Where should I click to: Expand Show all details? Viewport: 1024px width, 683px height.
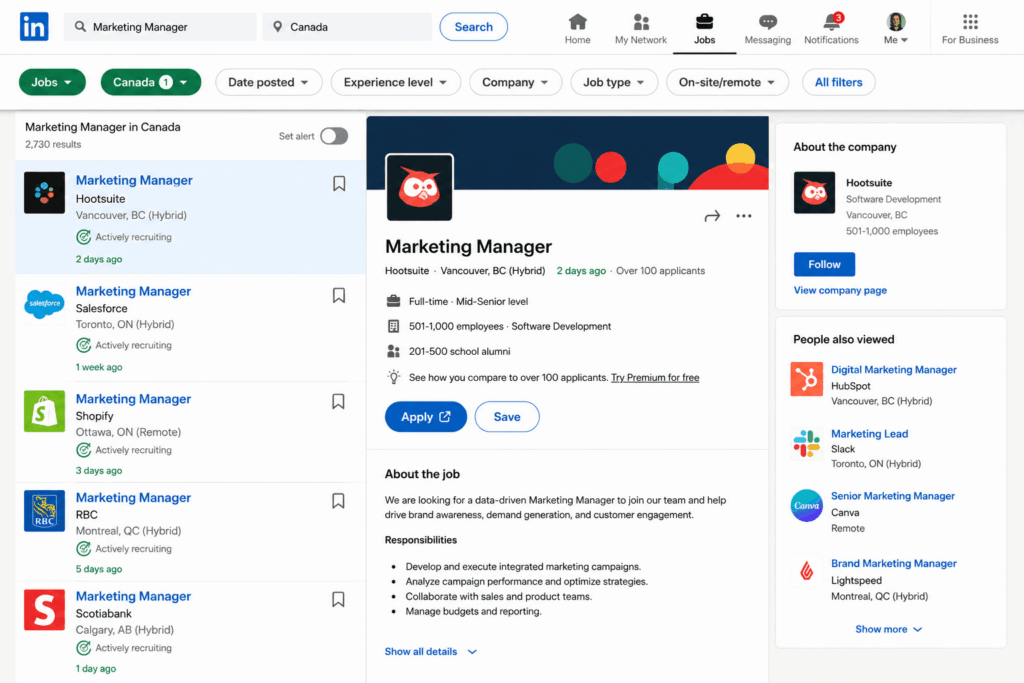[x=431, y=652]
